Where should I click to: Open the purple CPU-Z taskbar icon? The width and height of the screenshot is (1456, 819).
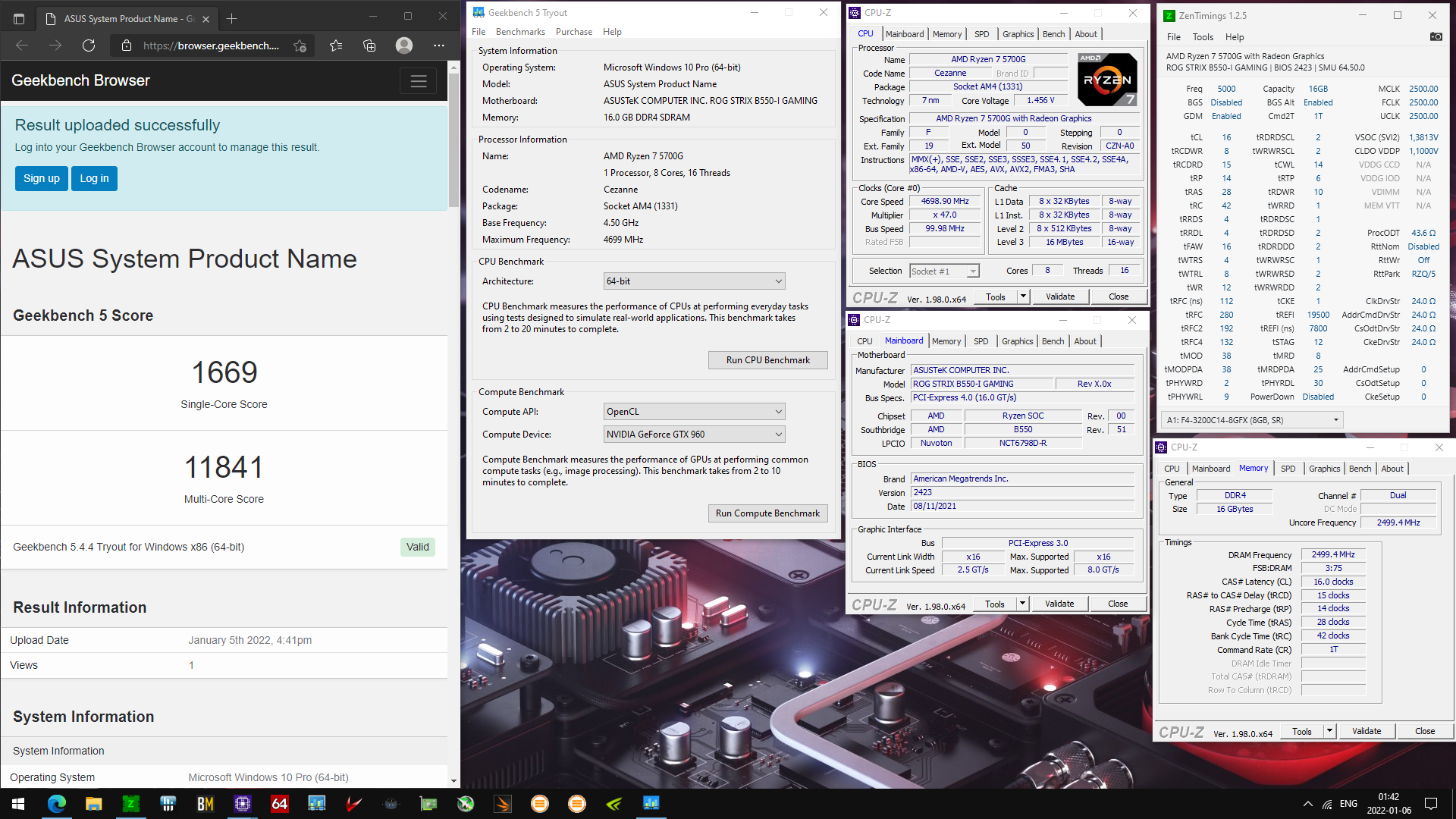click(x=242, y=804)
